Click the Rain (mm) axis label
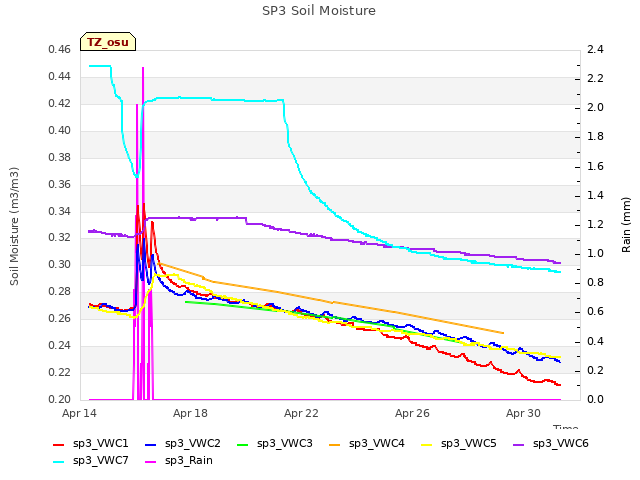This screenshot has width=640, height=480. [x=626, y=225]
